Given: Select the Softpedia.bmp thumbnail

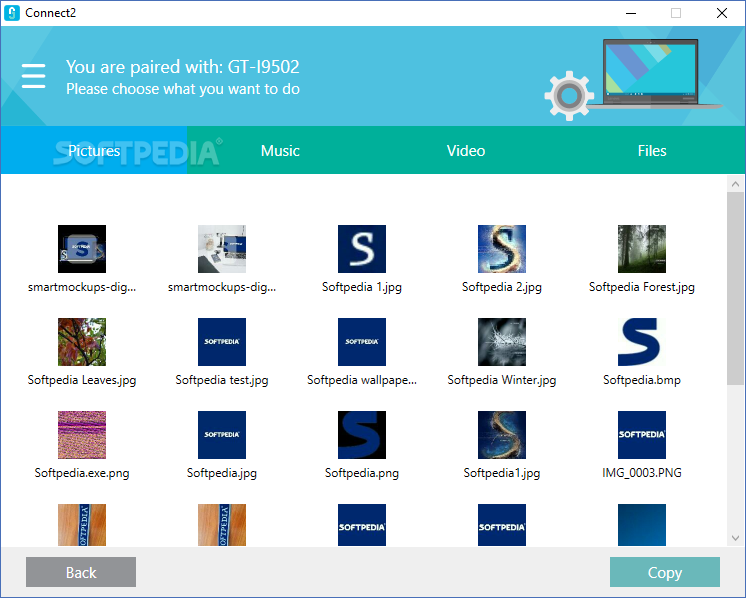Looking at the screenshot, I should pos(642,342).
